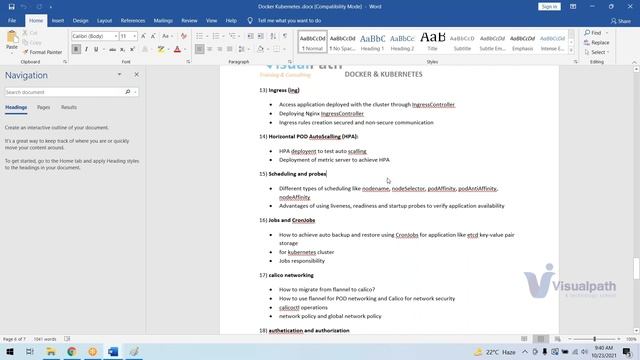The height and width of the screenshot is (360, 640).
Task: Apply red font color
Action: 177,49
